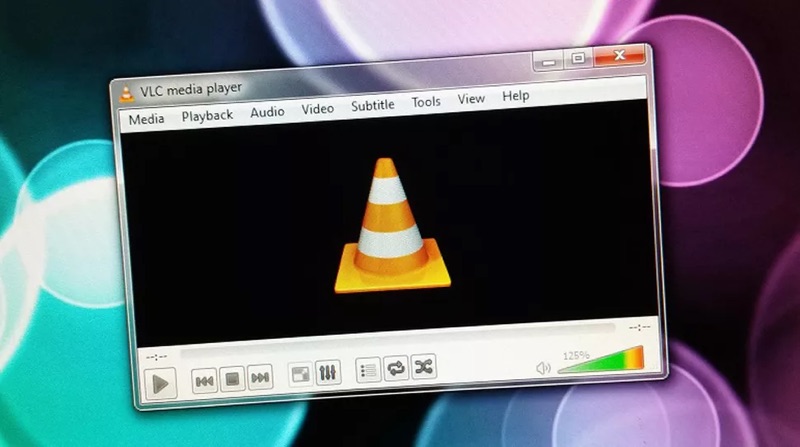The height and width of the screenshot is (447, 800).
Task: Maximize the VLC window
Action: 578,58
